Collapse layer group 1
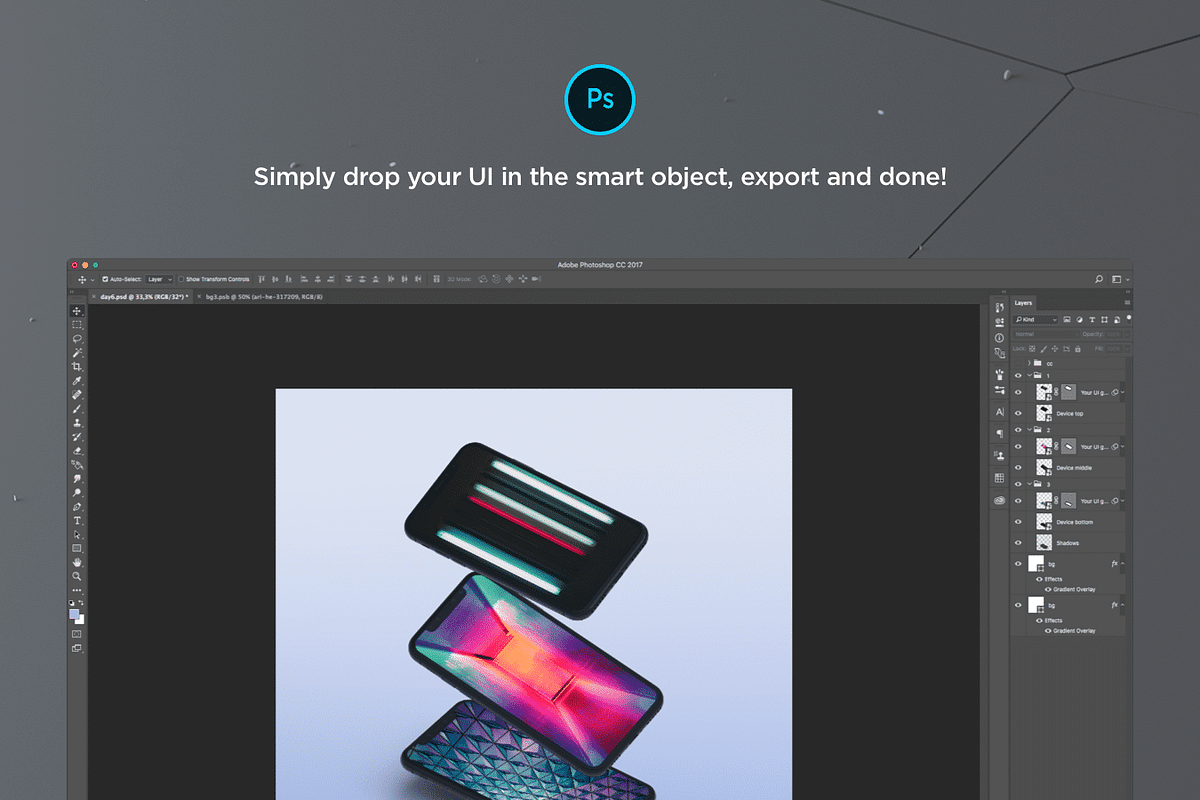 tap(1029, 375)
